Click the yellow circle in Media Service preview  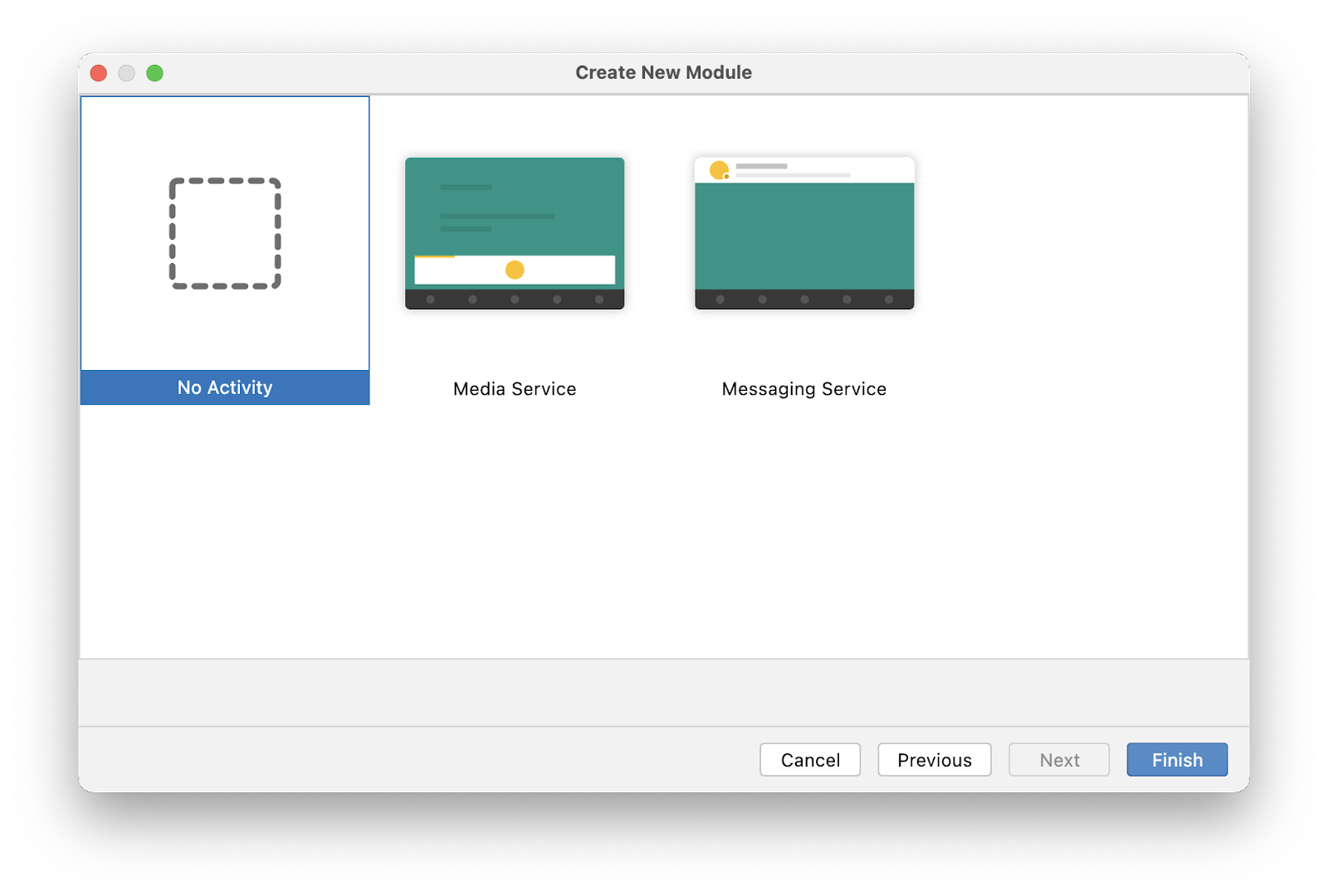coord(515,270)
